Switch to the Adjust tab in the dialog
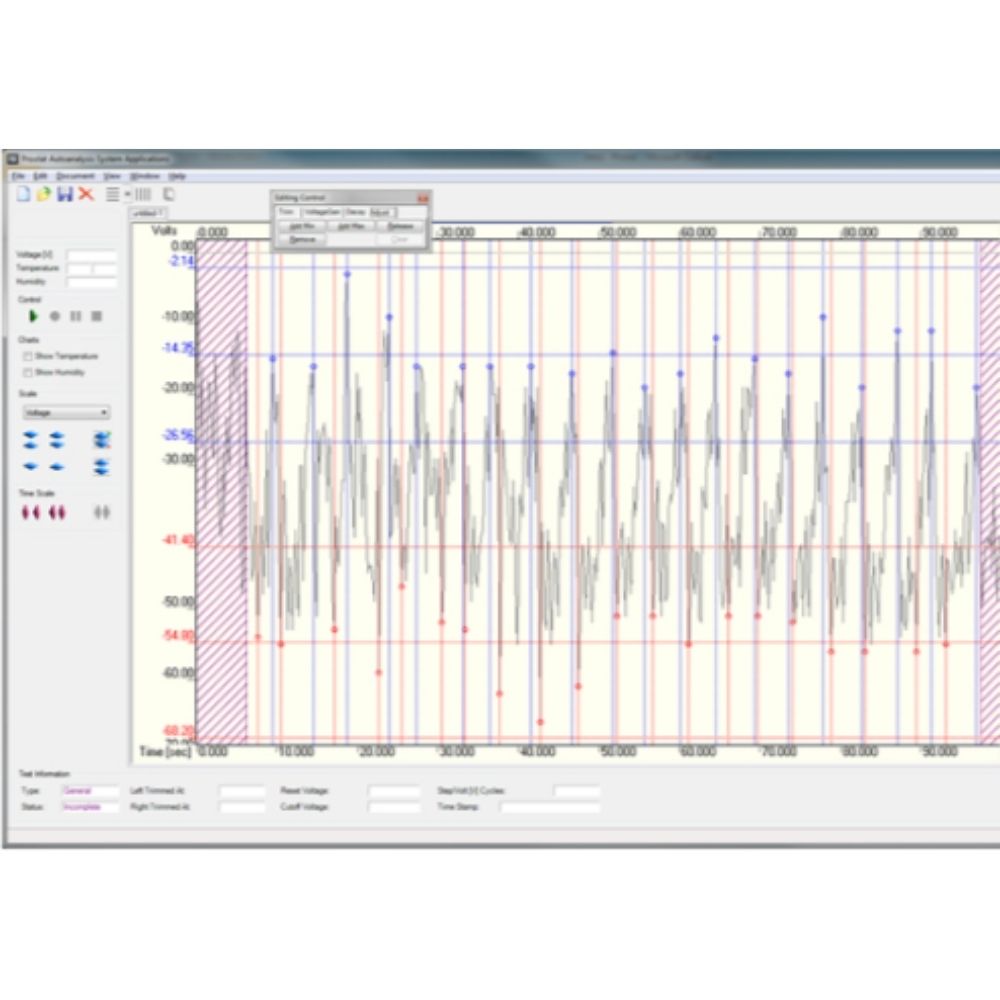This screenshot has height=1000, width=1000. pos(381,212)
